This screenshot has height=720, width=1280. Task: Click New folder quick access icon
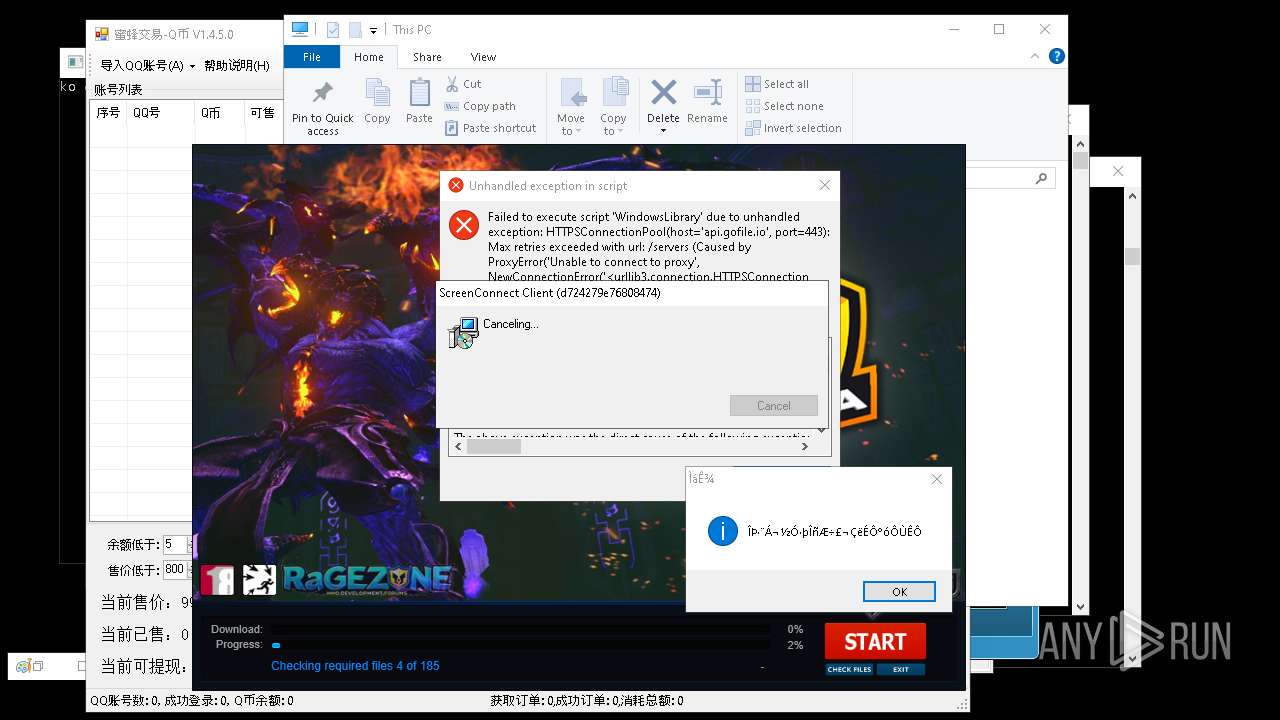tap(355, 30)
